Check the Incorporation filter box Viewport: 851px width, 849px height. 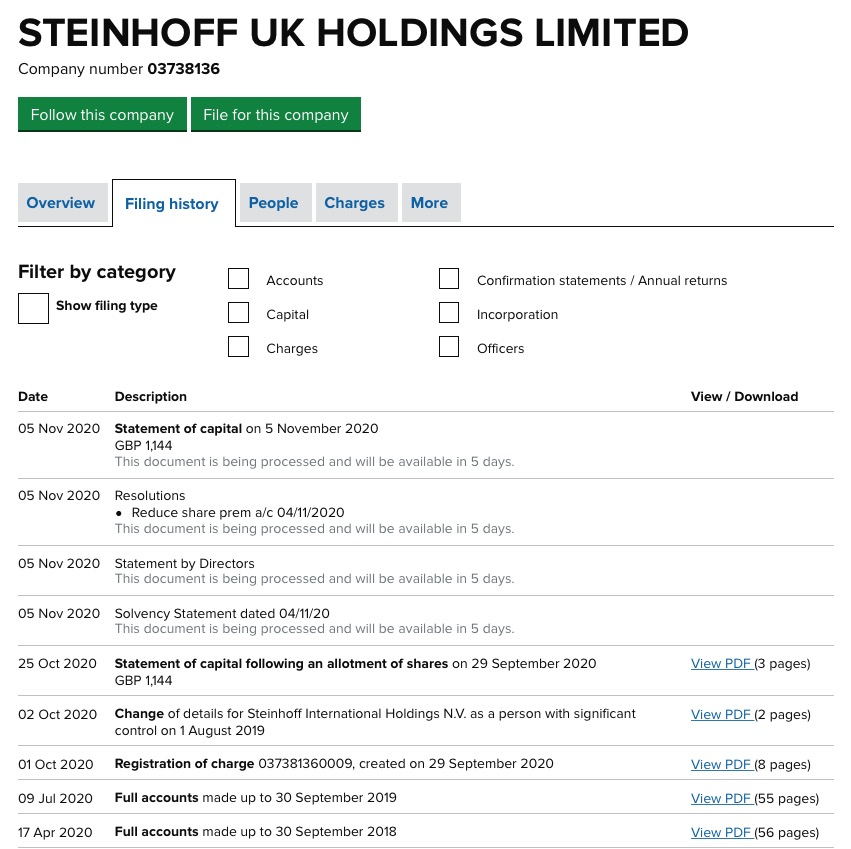(449, 313)
